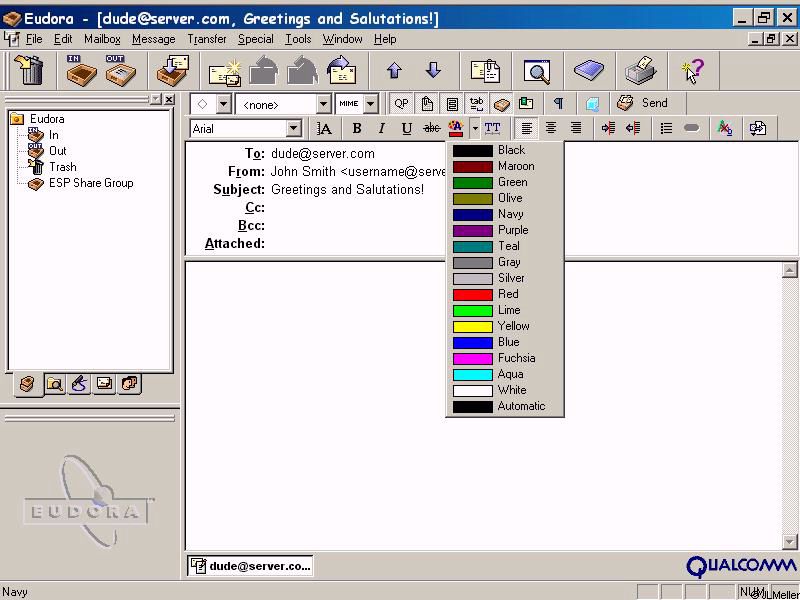
Task: Open the Out mailbox from the toolbar
Action: [120, 70]
